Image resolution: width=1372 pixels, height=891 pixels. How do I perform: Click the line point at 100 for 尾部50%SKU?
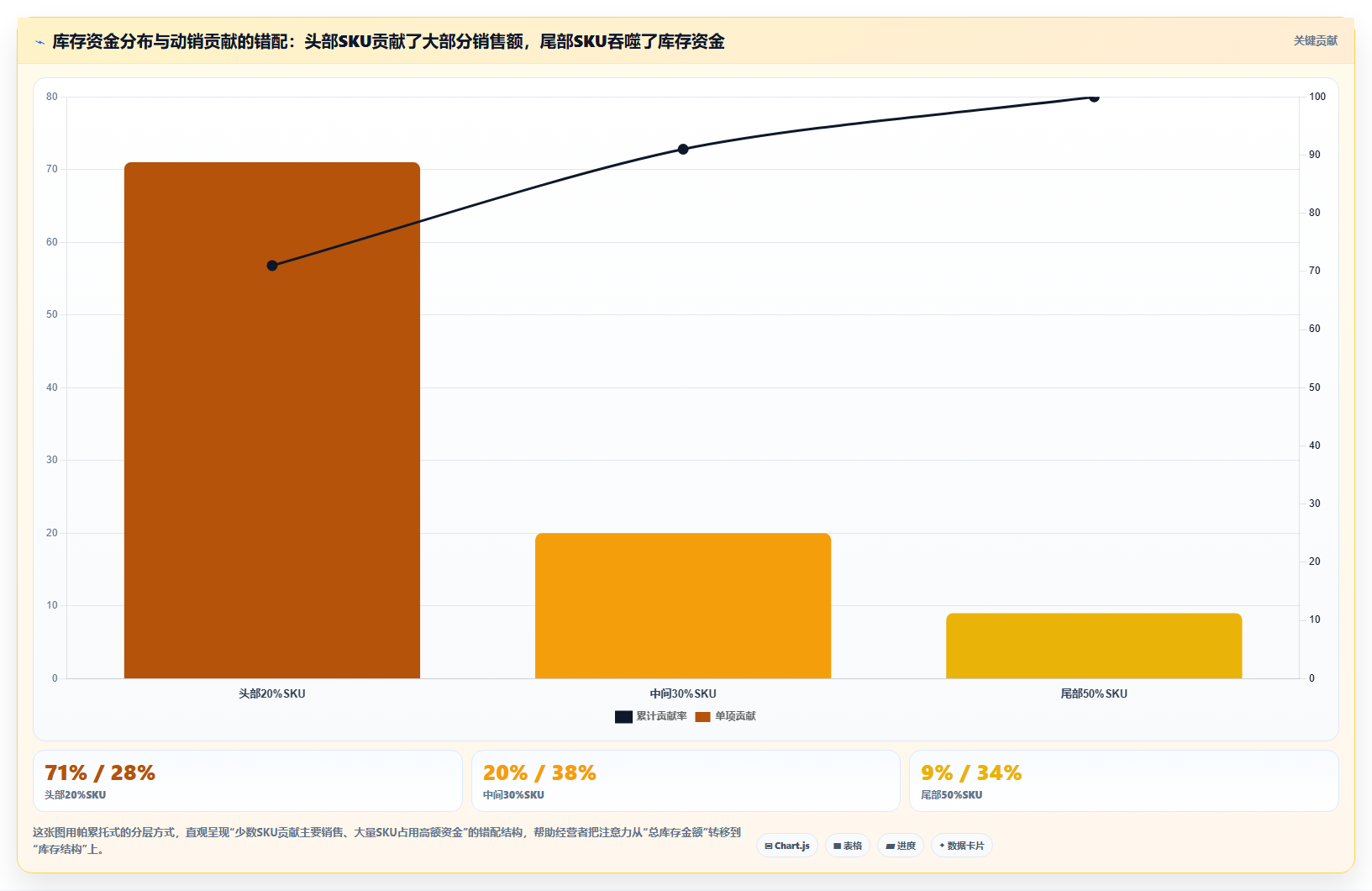1094,98
